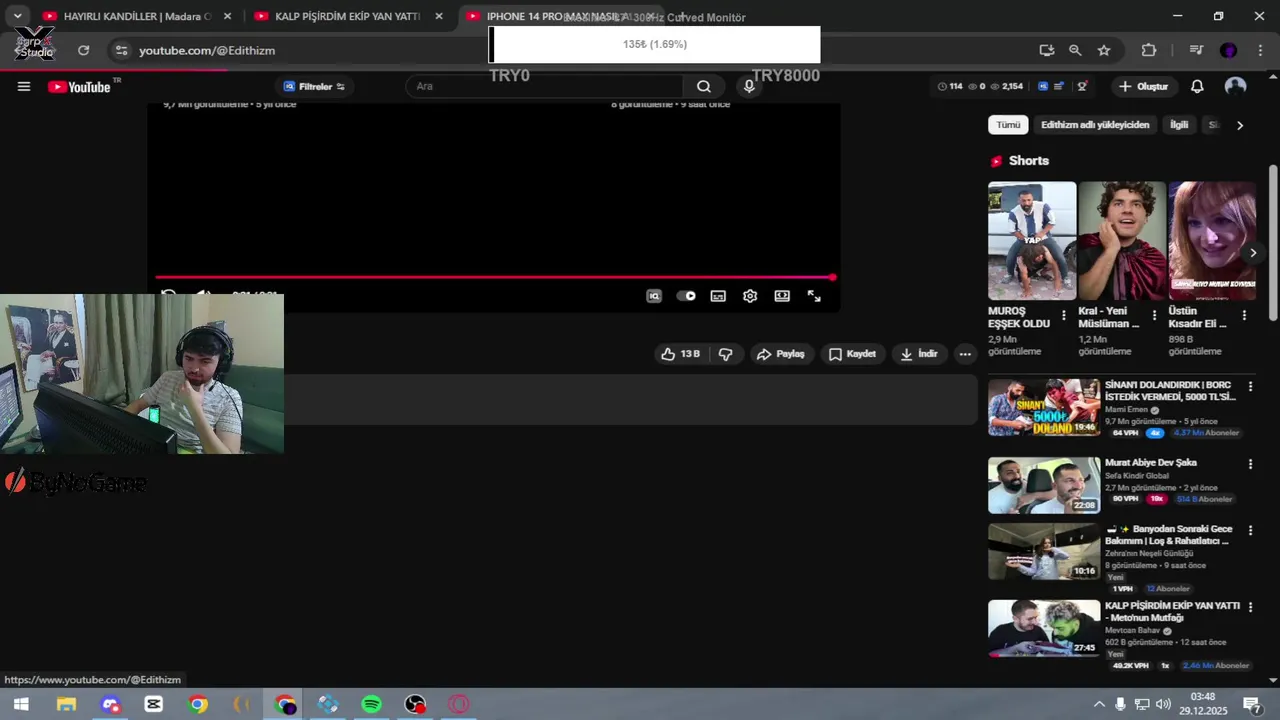Viewport: 1280px width, 720px height.
Task: Like the video with 13 B likes
Action: (680, 354)
